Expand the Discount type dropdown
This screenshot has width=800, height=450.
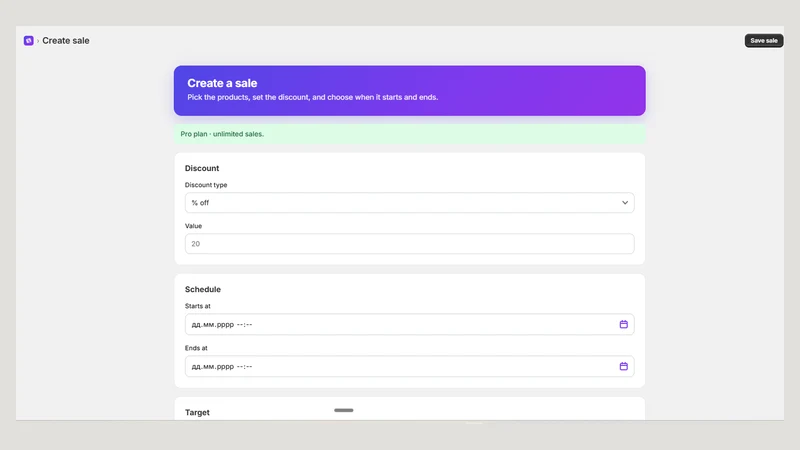tap(410, 203)
